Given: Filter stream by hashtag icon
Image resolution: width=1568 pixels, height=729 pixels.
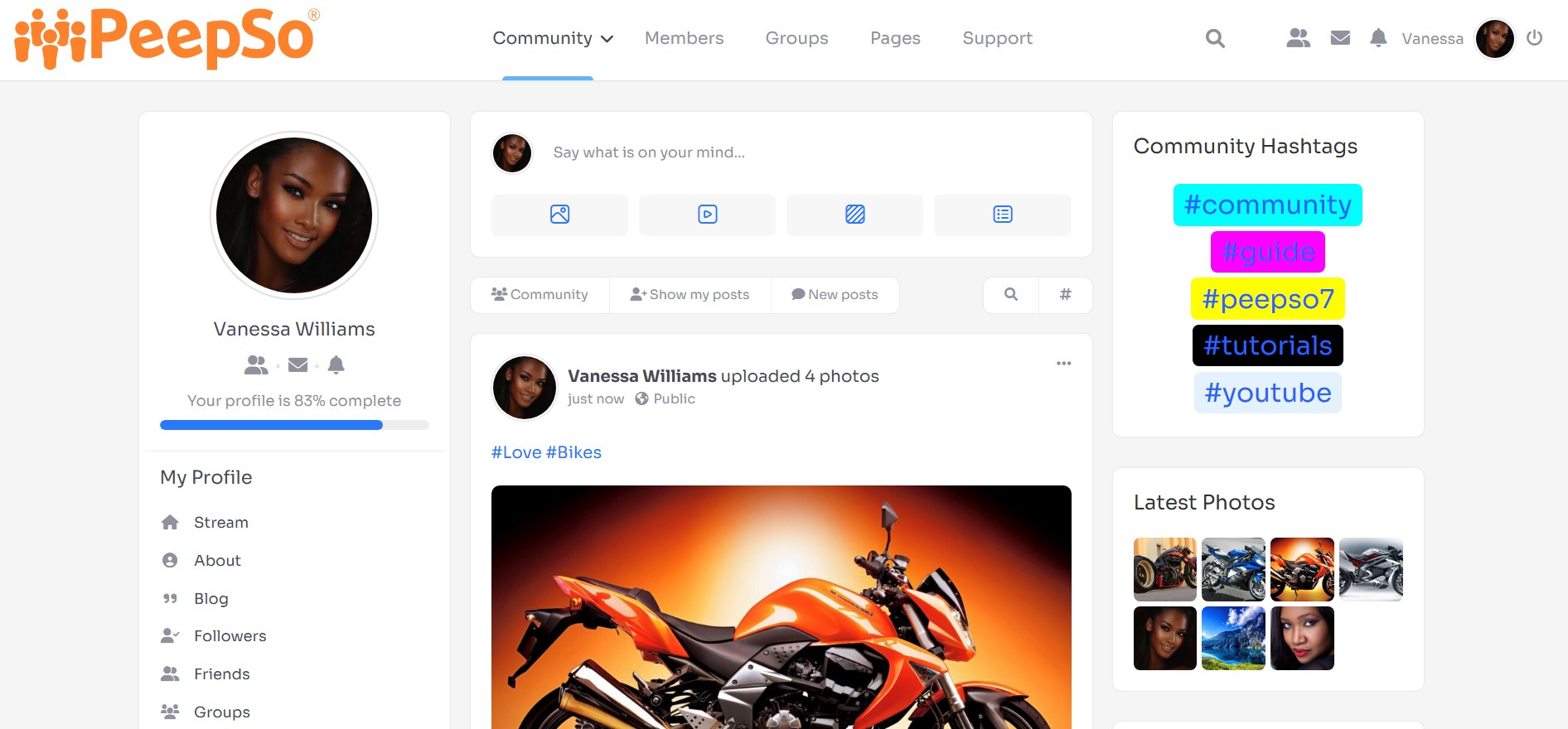Looking at the screenshot, I should pyautogui.click(x=1066, y=294).
